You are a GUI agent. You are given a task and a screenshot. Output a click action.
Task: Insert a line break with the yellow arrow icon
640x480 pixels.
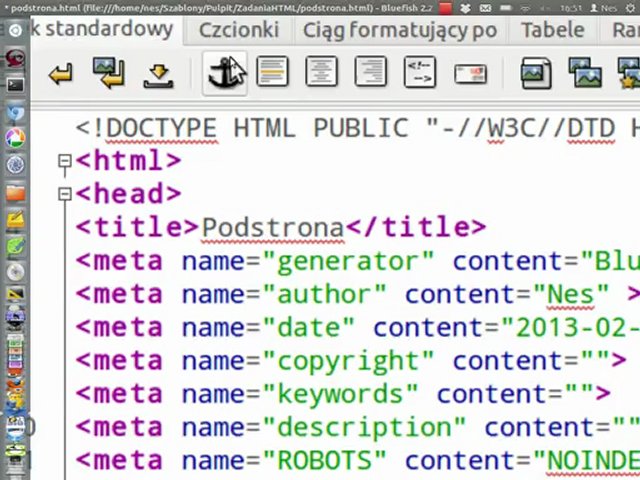coord(61,74)
